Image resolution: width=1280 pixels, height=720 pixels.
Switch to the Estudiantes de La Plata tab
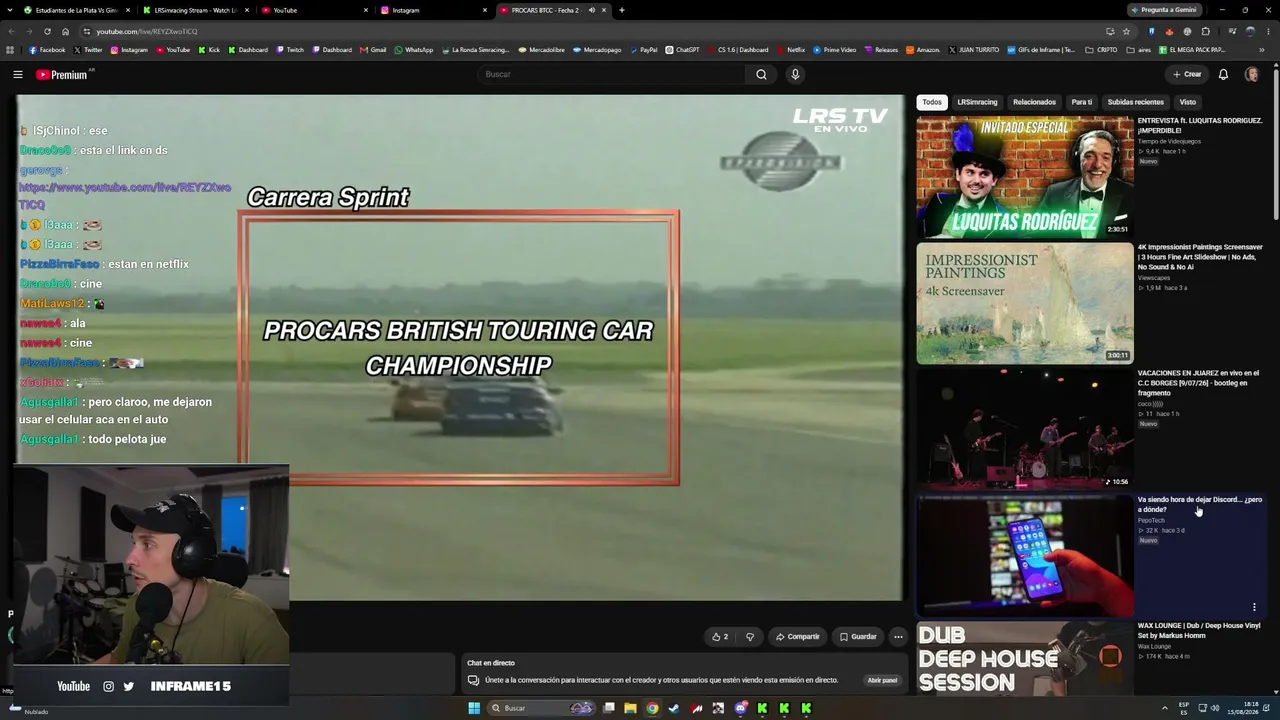click(77, 10)
